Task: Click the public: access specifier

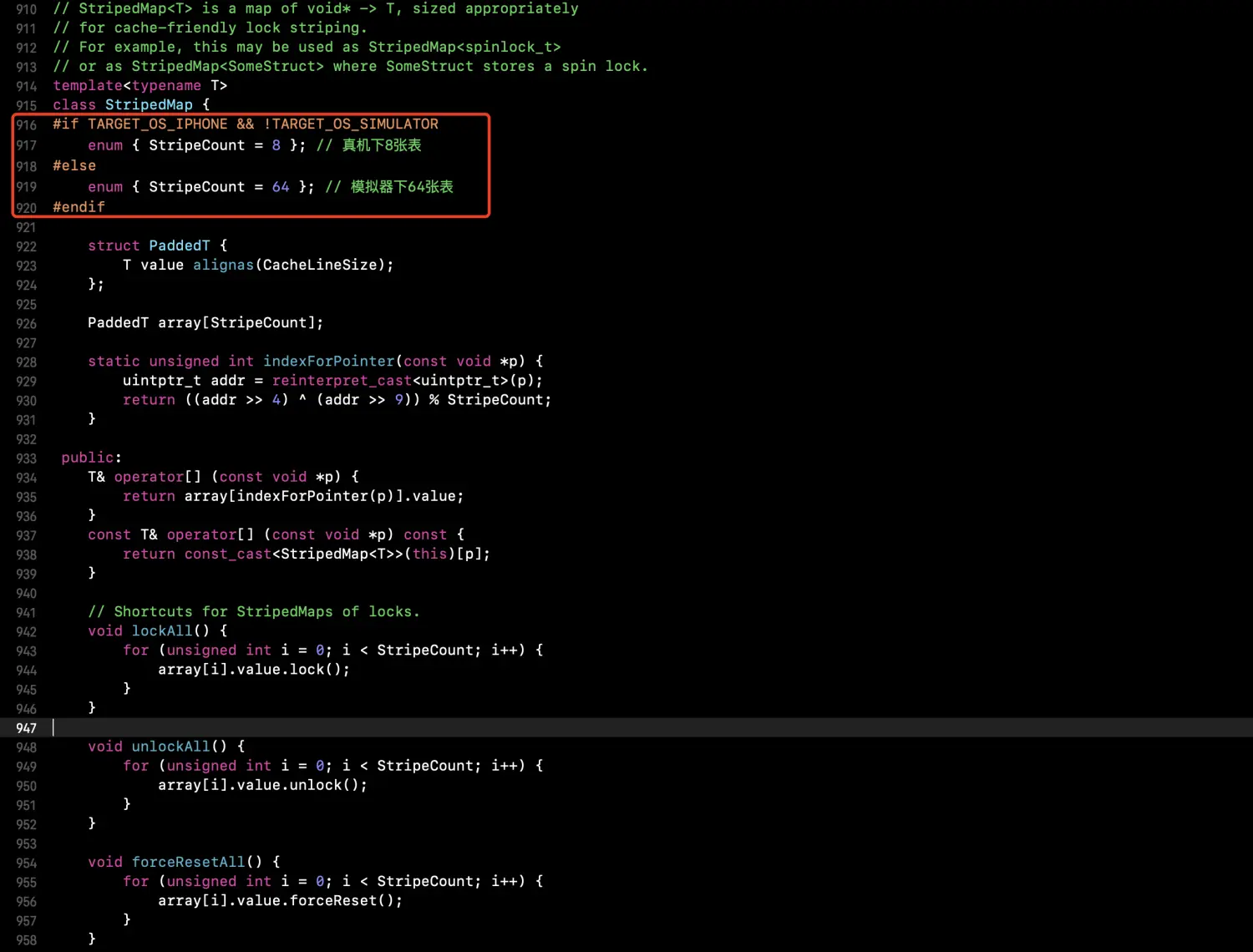Action: coord(91,458)
